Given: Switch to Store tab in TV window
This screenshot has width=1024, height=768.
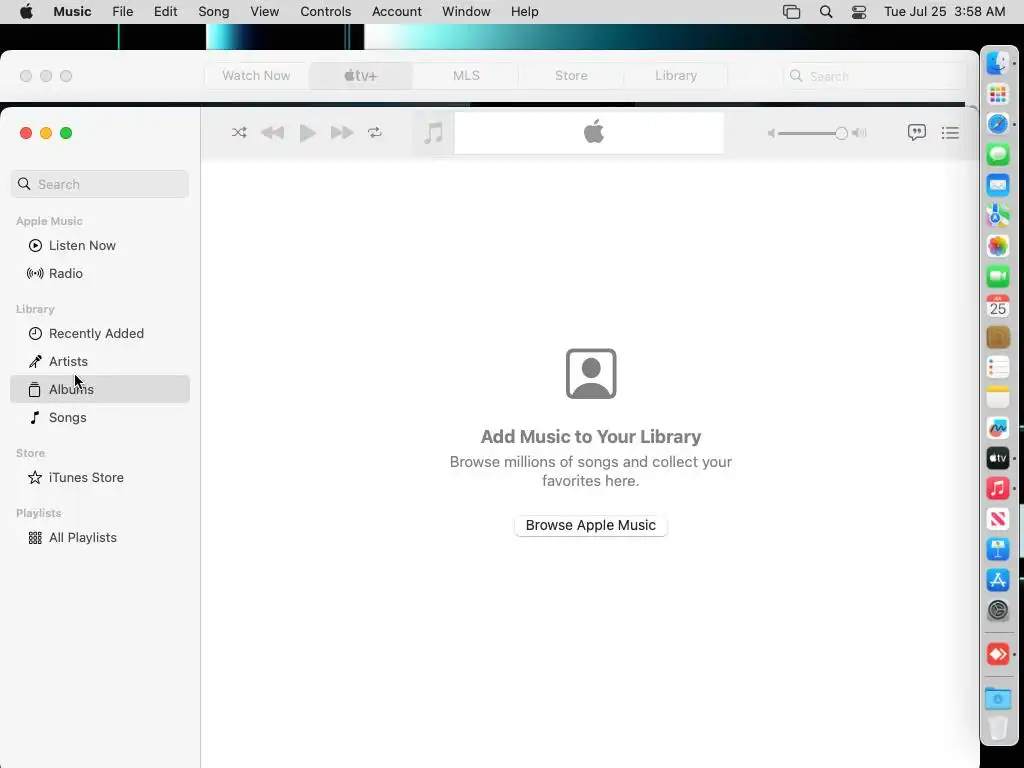Looking at the screenshot, I should point(571,76).
